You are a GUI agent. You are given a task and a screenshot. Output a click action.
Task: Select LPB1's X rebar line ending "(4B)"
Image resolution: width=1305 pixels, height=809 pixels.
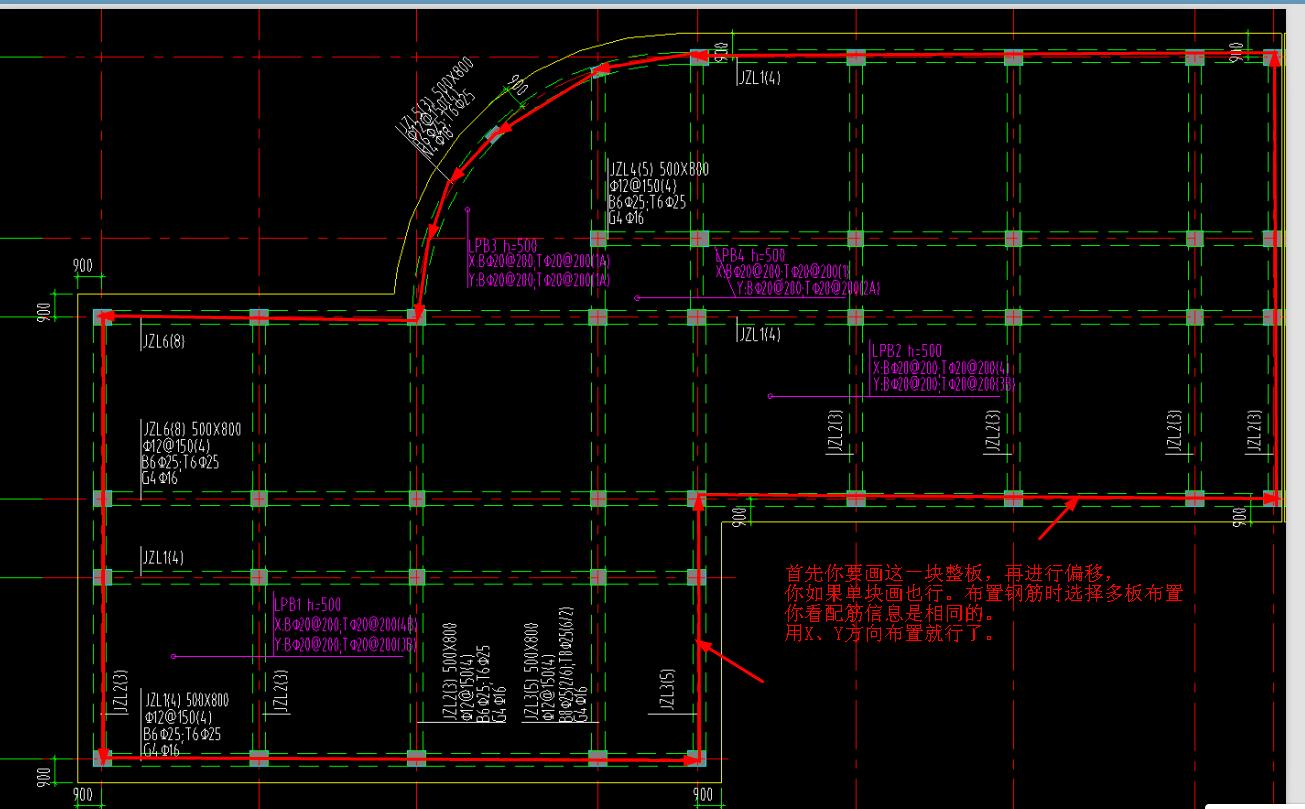pyautogui.click(x=345, y=624)
